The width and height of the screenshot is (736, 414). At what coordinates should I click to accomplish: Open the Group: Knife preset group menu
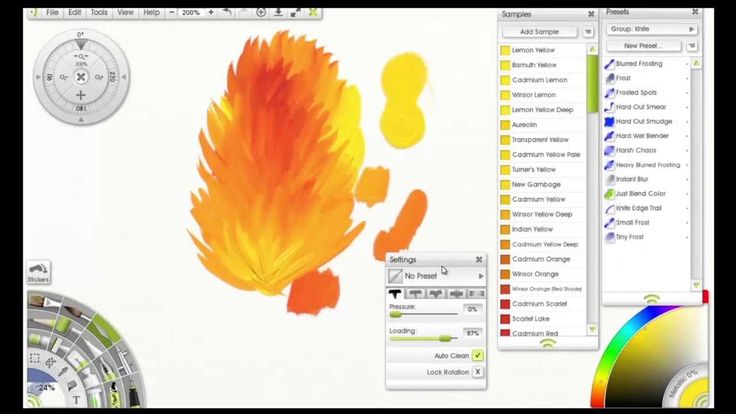[x=652, y=29]
